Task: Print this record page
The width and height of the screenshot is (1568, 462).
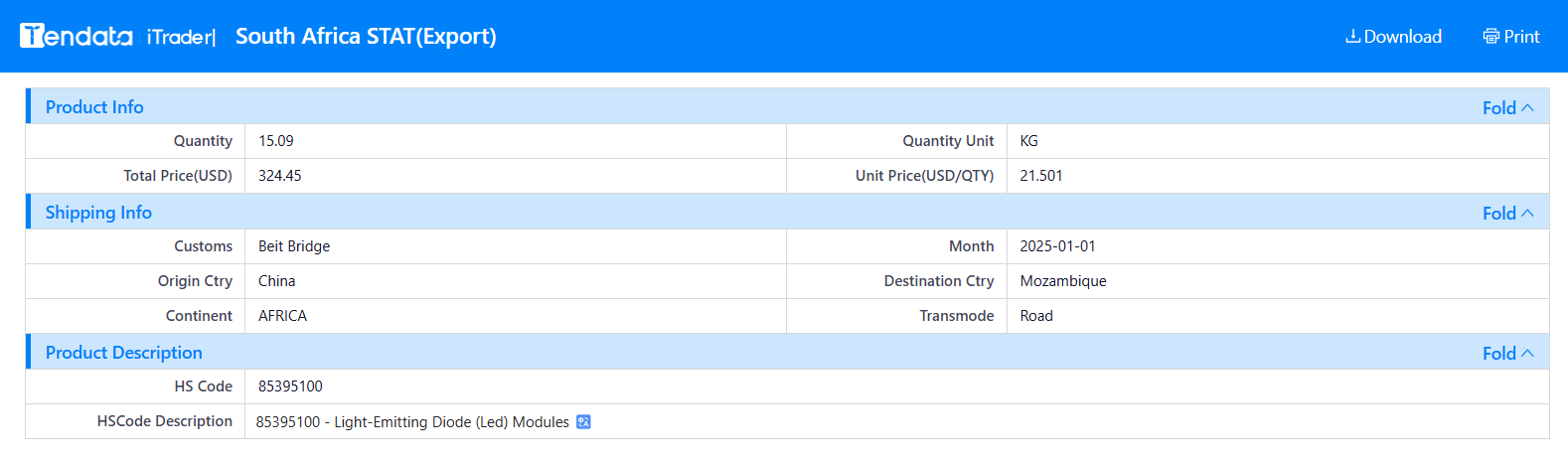Action: pyautogui.click(x=1511, y=37)
